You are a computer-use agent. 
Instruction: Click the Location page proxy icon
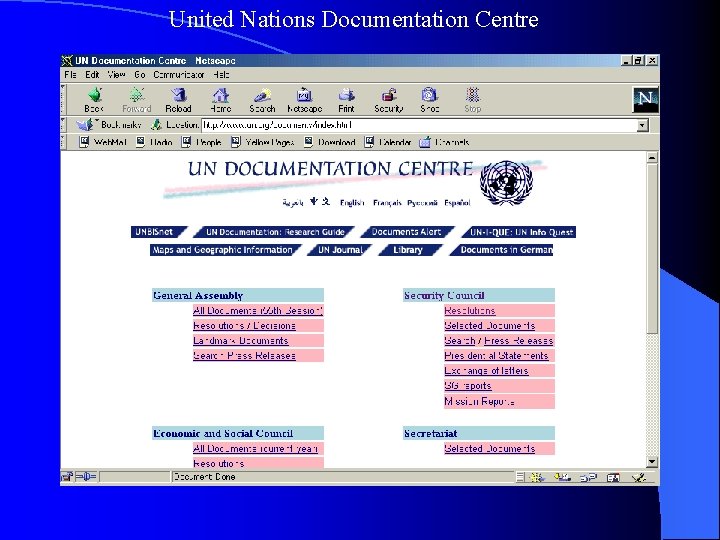[x=157, y=124]
